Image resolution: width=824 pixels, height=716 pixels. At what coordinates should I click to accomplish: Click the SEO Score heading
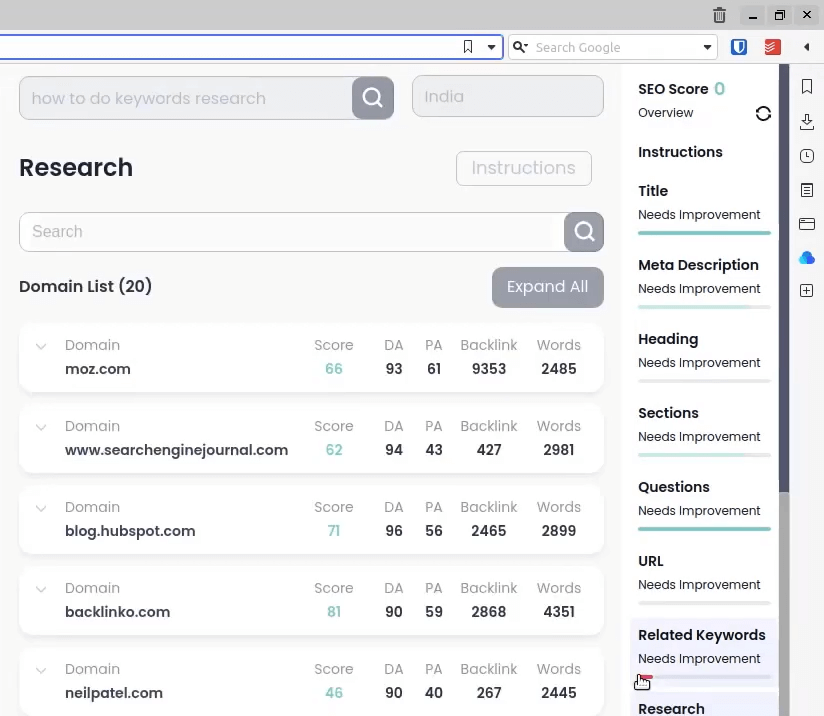tap(673, 89)
